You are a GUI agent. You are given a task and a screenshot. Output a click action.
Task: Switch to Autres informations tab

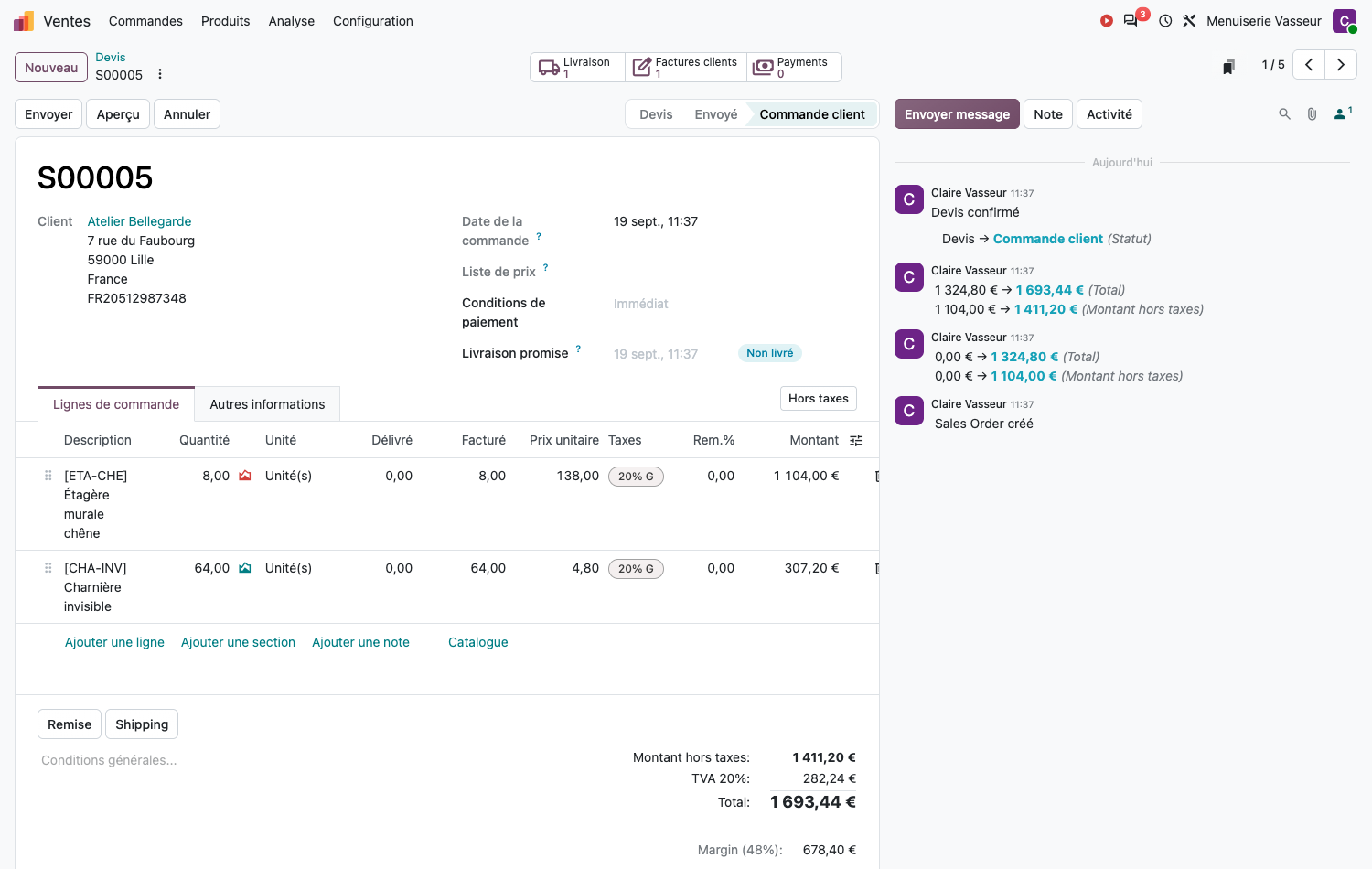(267, 404)
